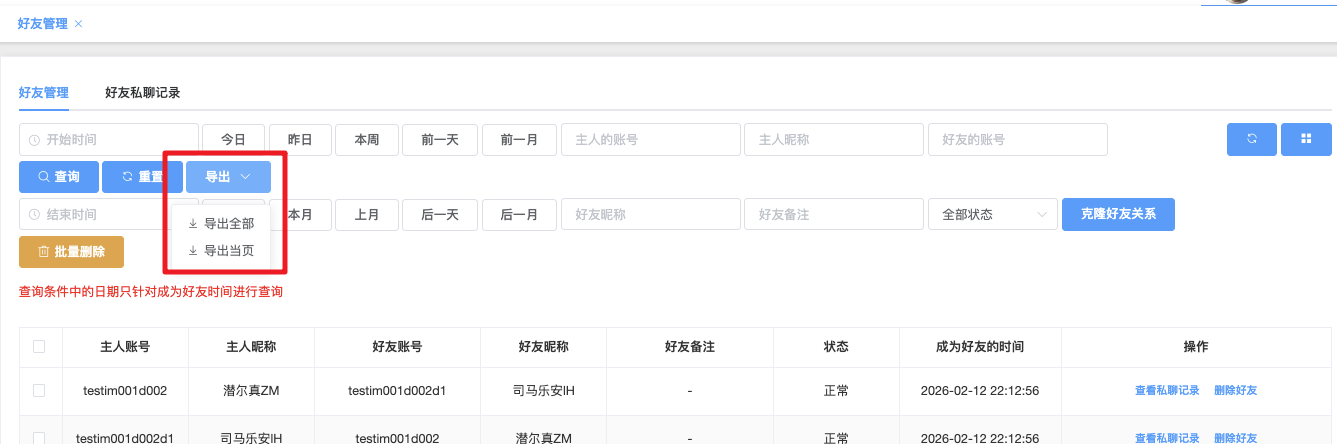Click 查看私聊记录 link in first row

tap(1166, 391)
